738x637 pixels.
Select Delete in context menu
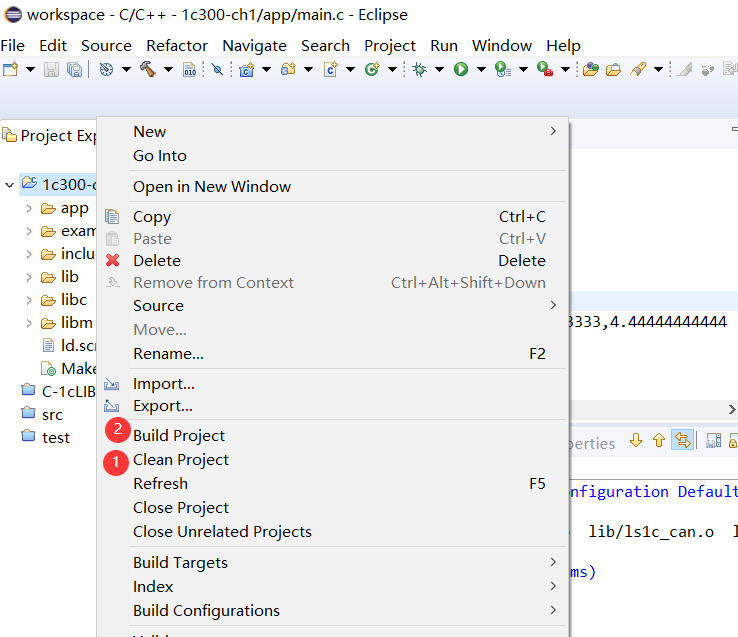pos(333,260)
